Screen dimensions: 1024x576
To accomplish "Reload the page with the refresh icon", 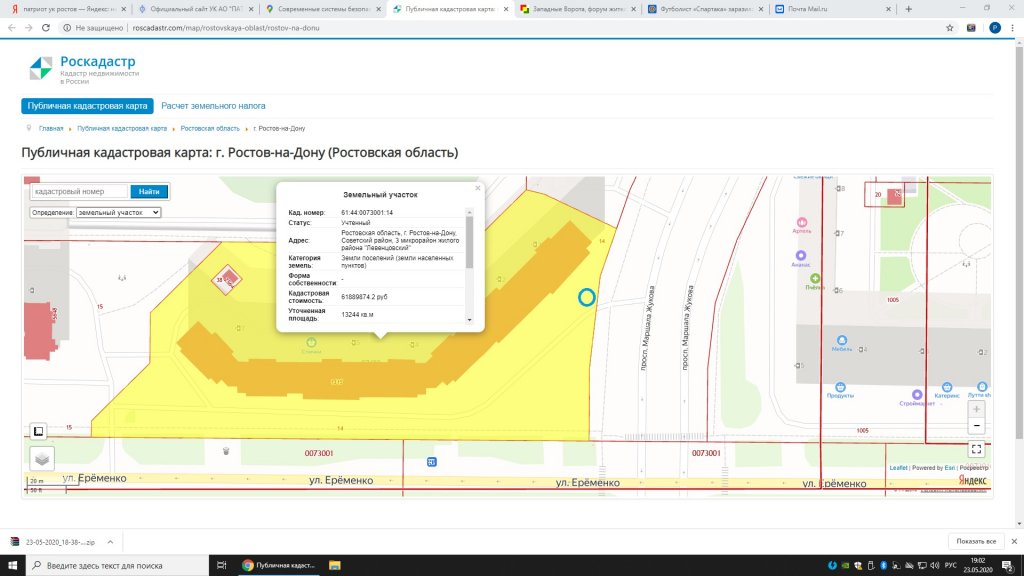I will (x=46, y=28).
